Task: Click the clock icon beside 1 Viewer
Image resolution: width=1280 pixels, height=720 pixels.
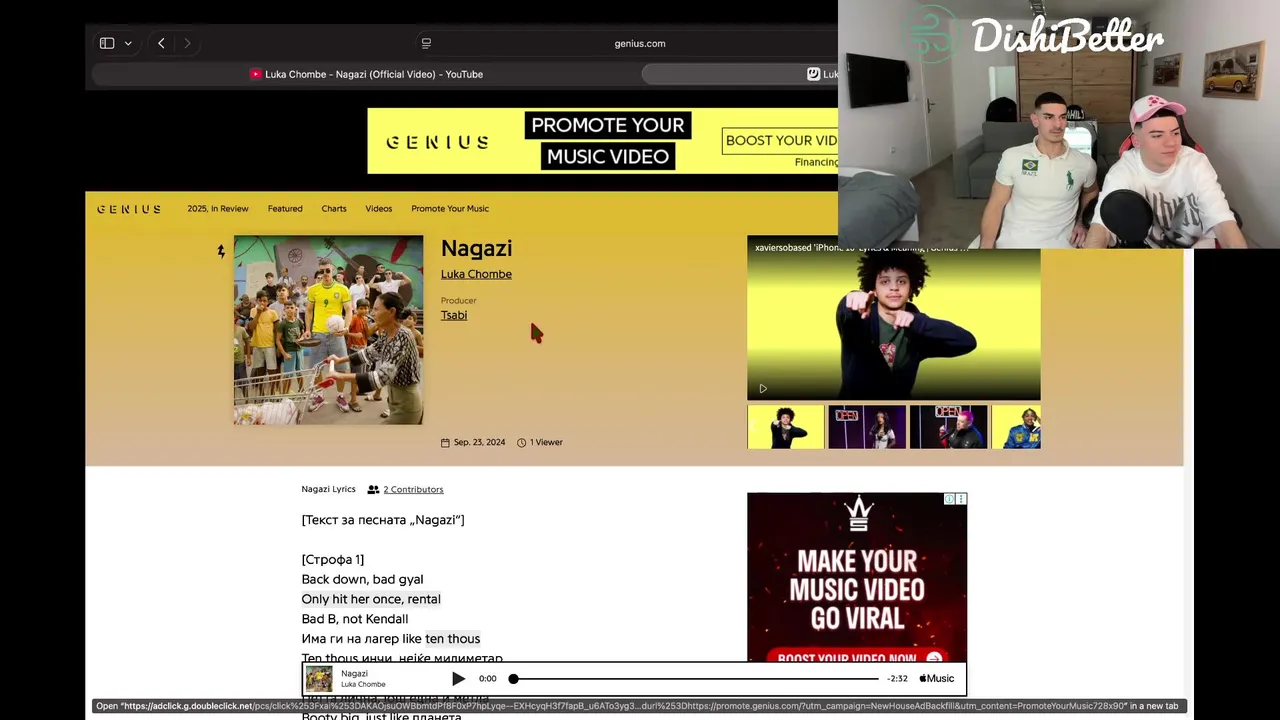Action: pos(521,442)
